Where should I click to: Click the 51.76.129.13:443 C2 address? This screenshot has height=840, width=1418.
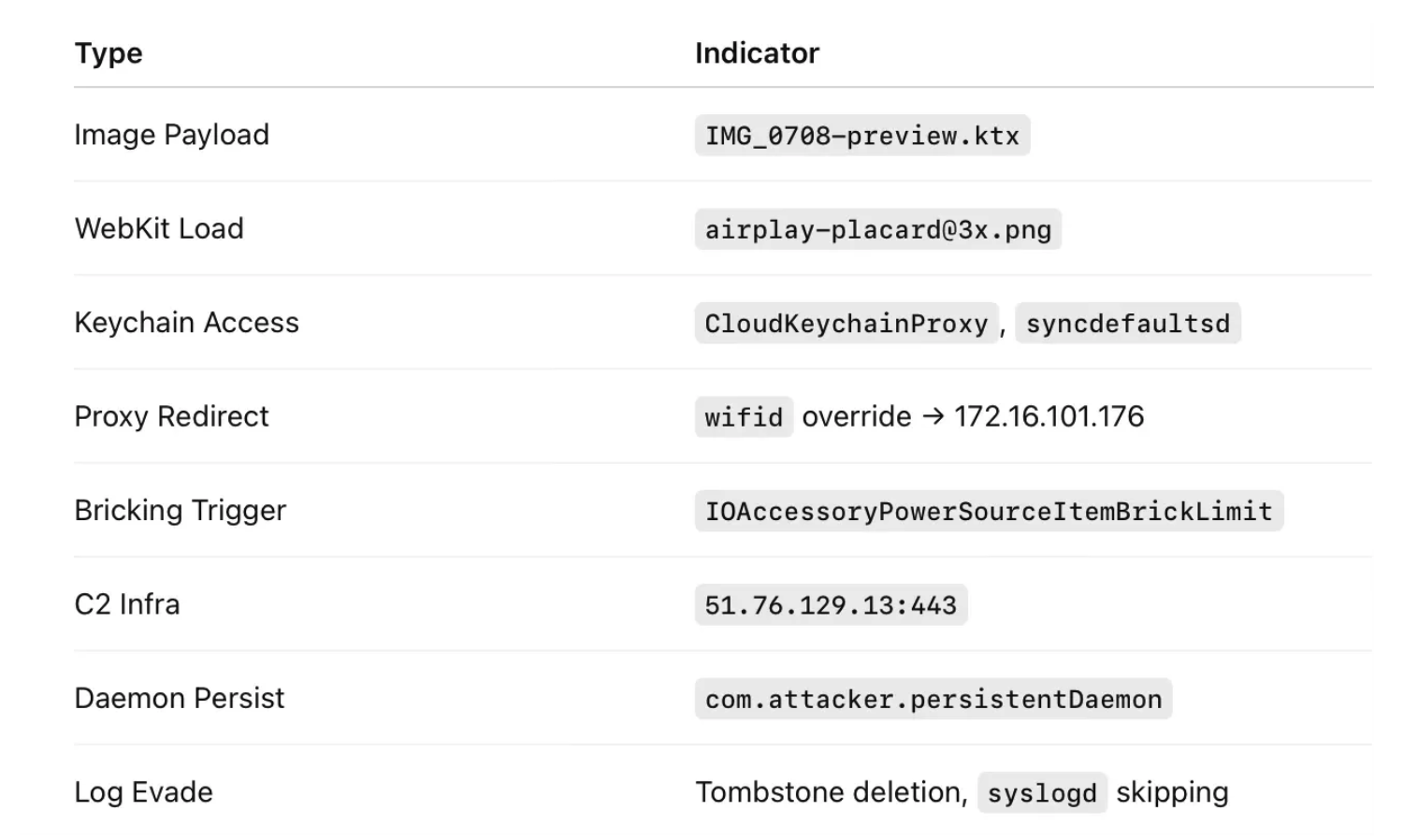831,604
